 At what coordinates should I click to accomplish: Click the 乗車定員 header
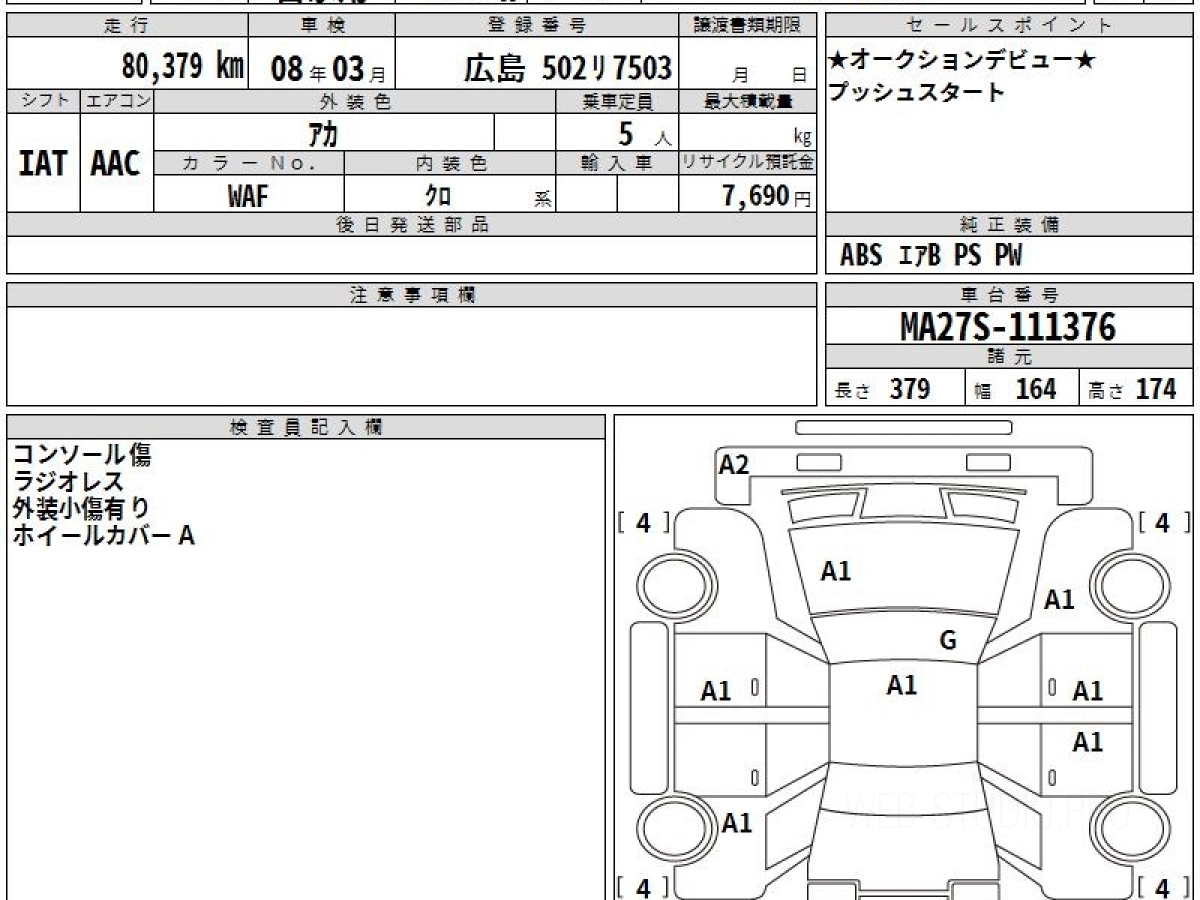[x=617, y=101]
